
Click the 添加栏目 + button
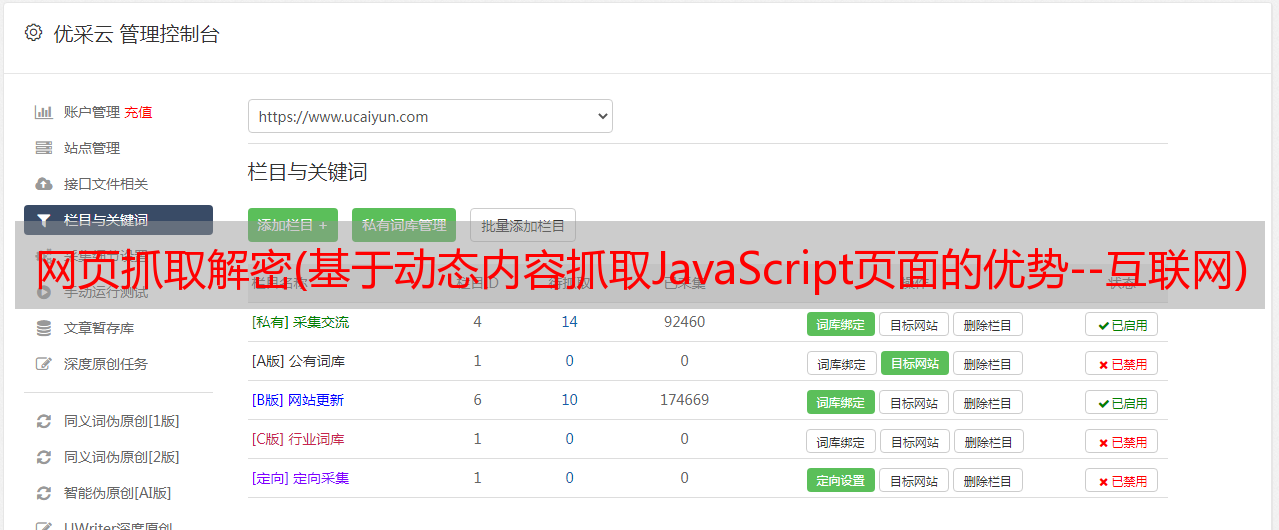coord(293,225)
